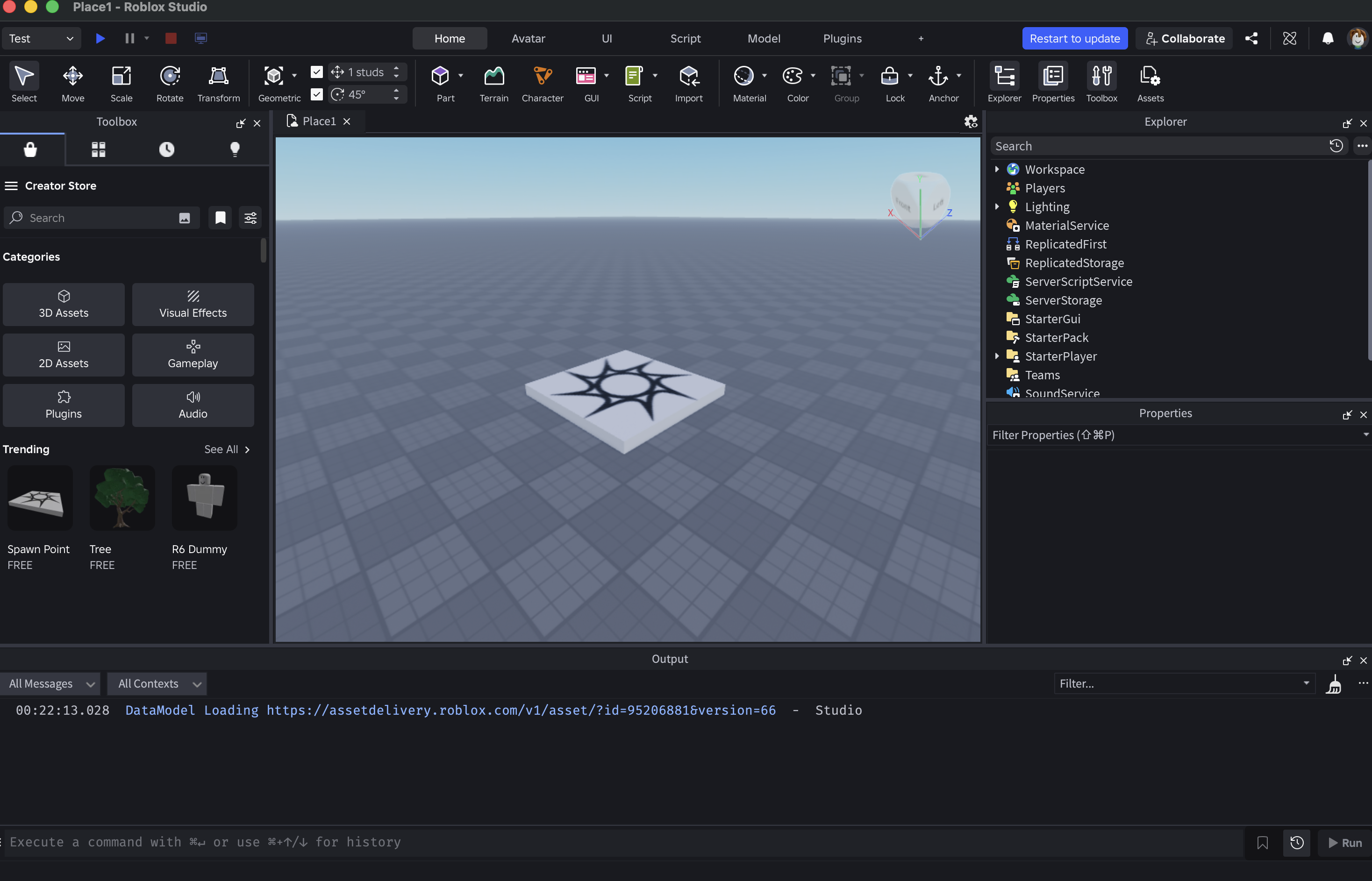The height and width of the screenshot is (881, 1372).
Task: Click Restart to update button
Action: pyautogui.click(x=1074, y=38)
